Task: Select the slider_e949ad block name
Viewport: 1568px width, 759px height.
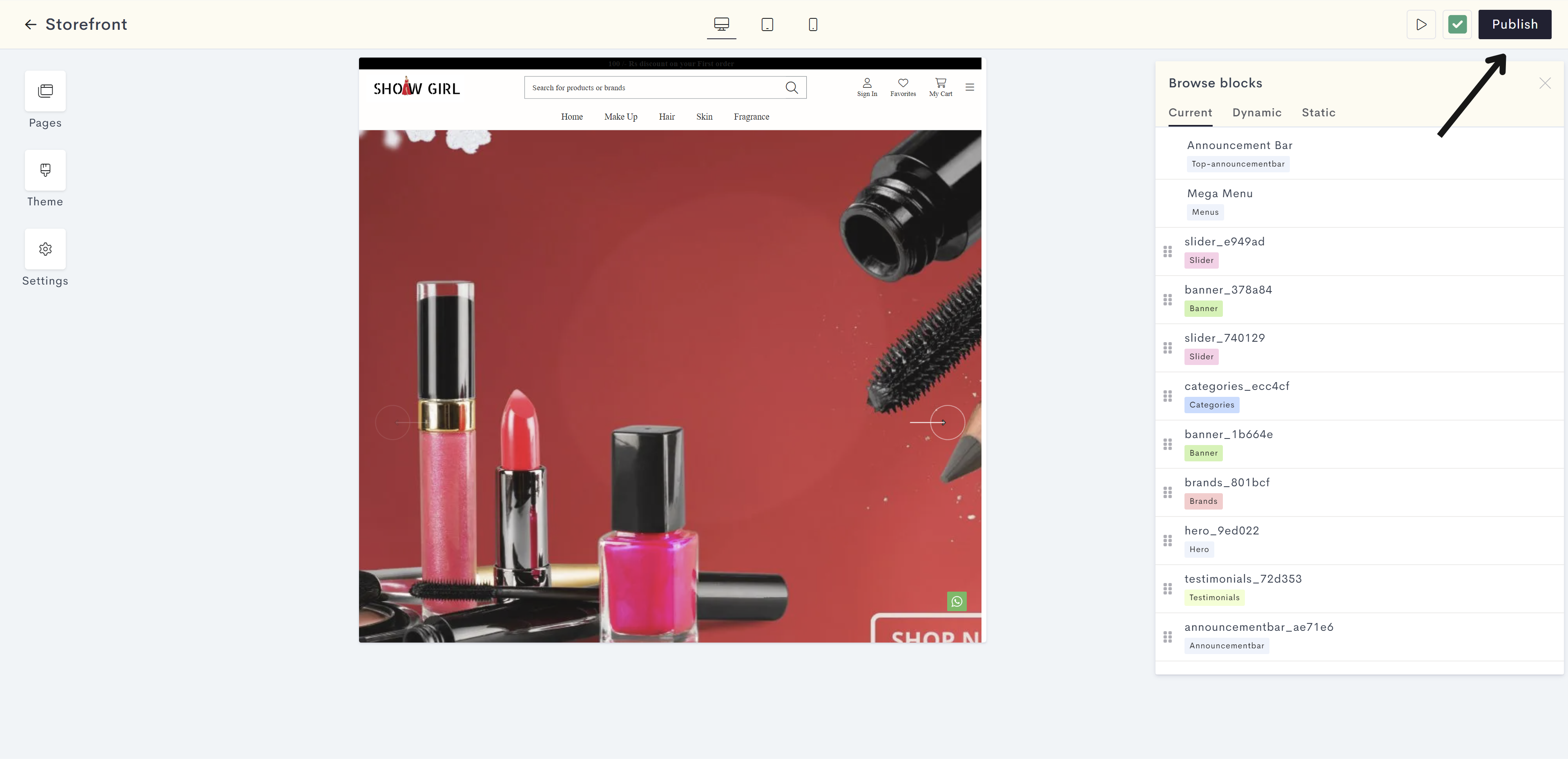Action: (x=1224, y=242)
